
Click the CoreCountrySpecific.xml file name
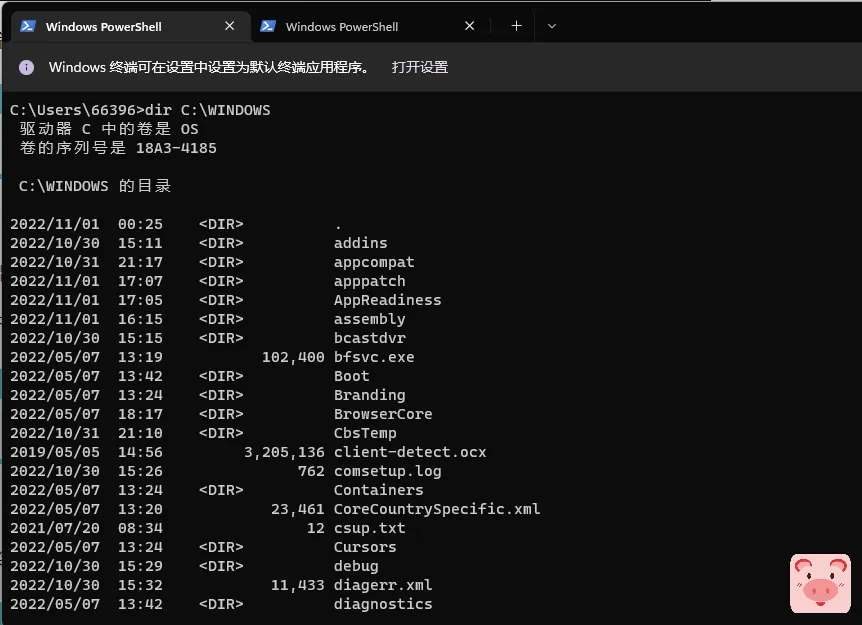(x=437, y=509)
